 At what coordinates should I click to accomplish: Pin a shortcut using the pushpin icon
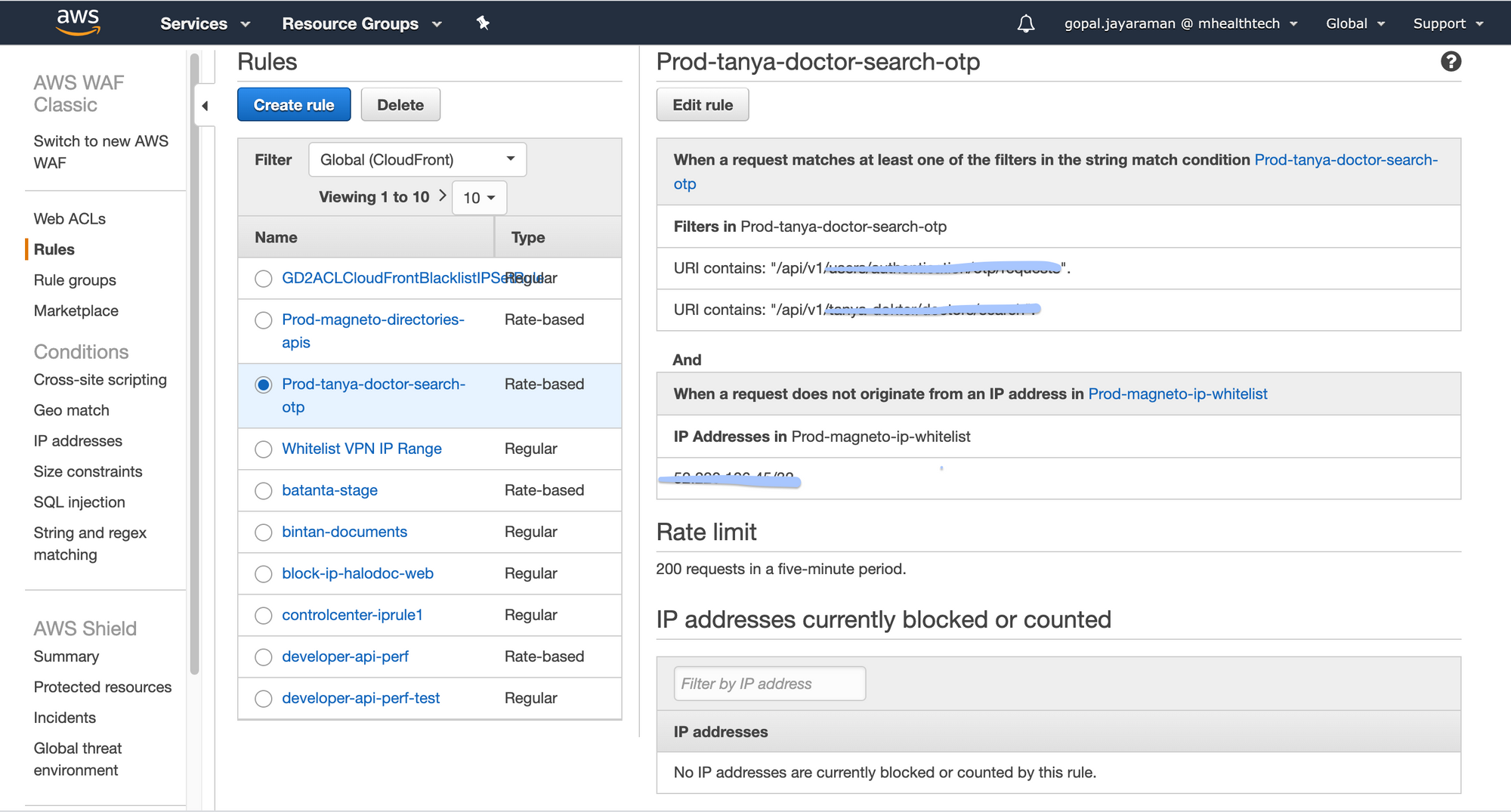click(x=483, y=23)
